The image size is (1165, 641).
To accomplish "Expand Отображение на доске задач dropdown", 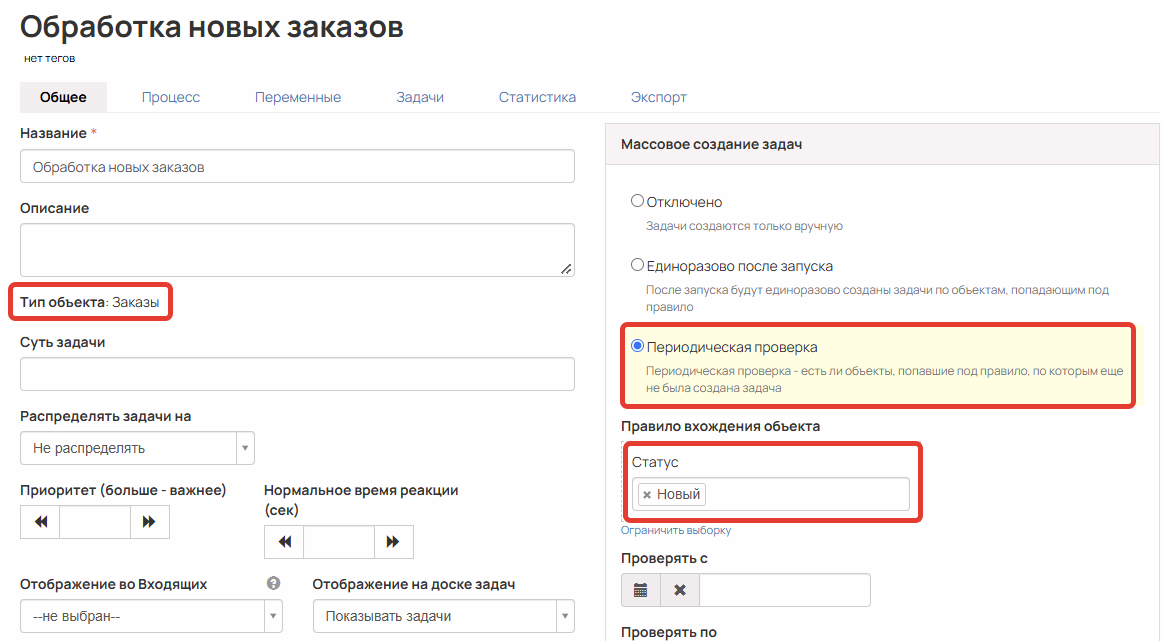I will (x=444, y=616).
